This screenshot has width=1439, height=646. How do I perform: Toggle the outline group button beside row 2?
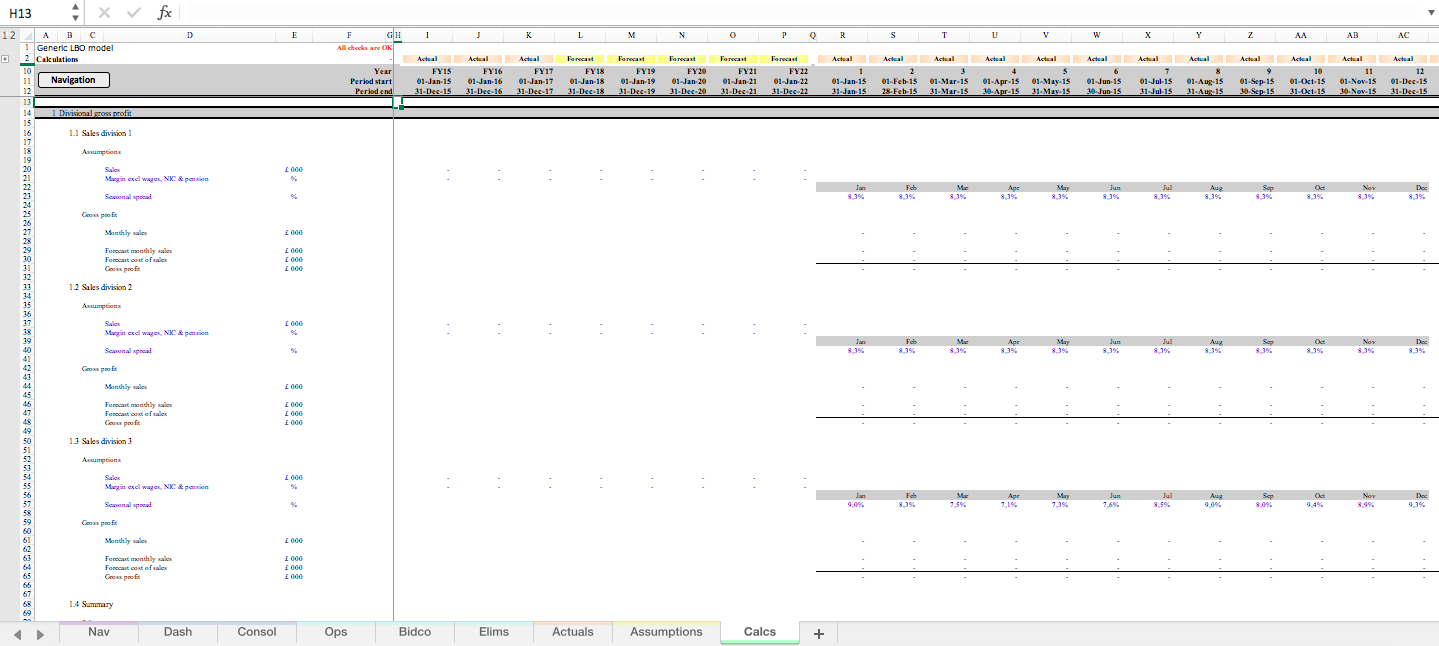(6, 58)
